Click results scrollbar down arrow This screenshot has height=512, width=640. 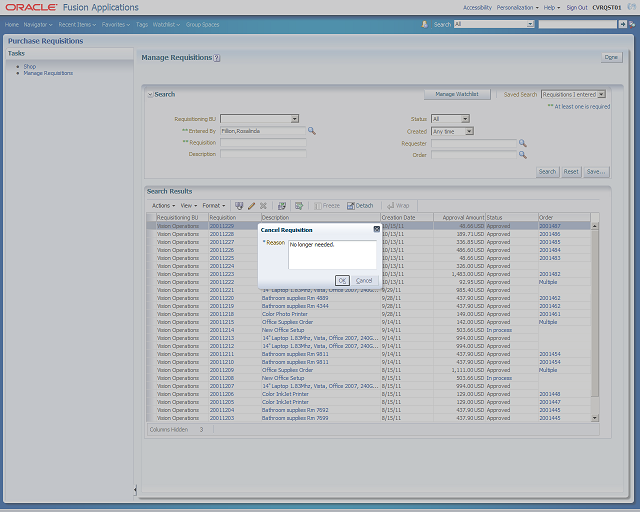coord(595,418)
